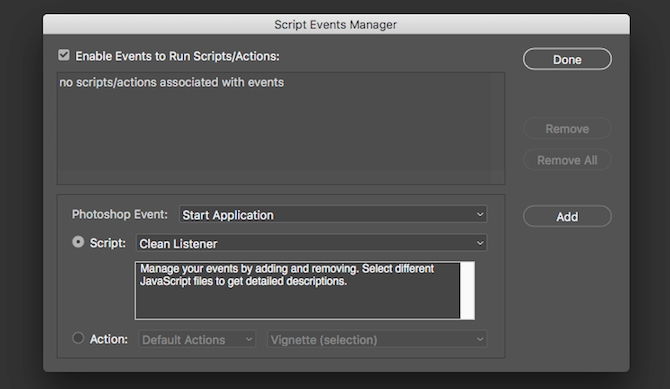Click the Script dropdown chevron arrow

click(480, 243)
